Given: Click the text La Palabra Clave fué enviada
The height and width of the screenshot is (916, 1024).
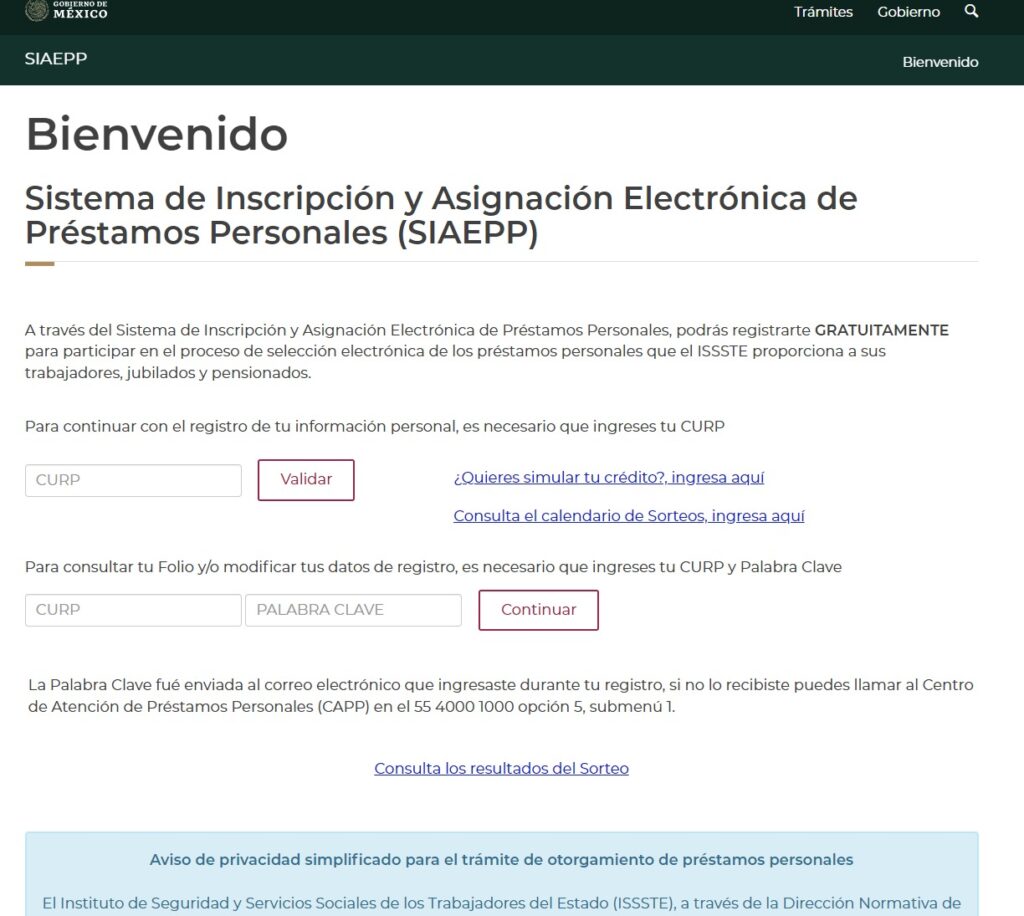Looking at the screenshot, I should [x=501, y=695].
